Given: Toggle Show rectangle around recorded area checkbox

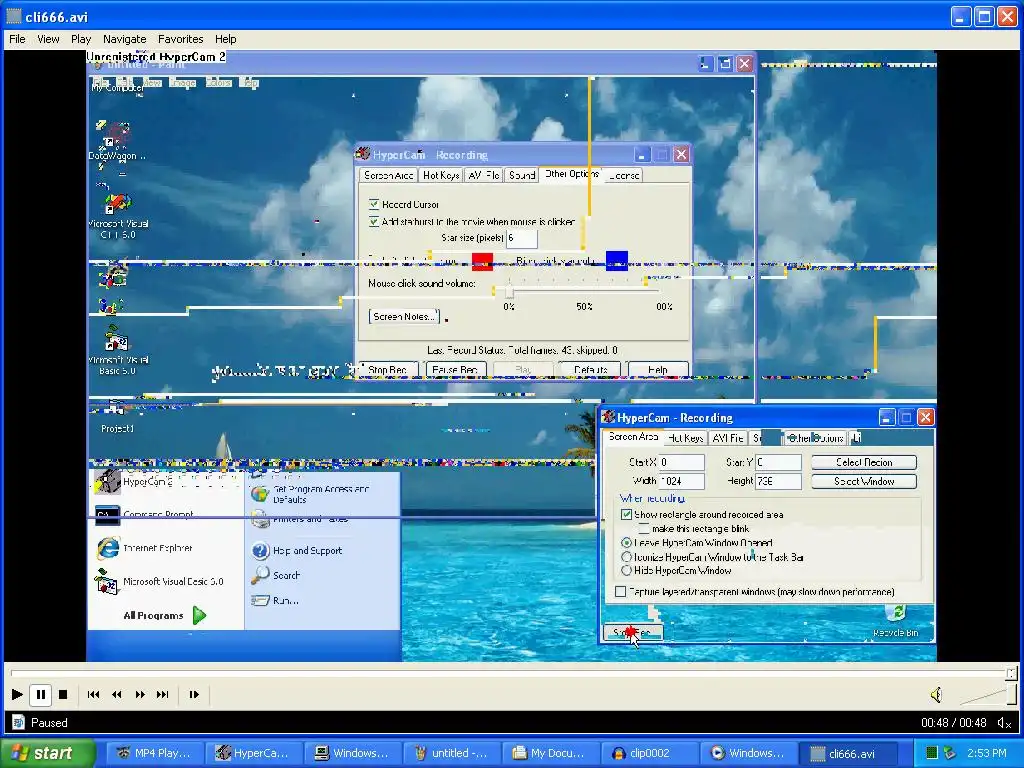Looking at the screenshot, I should 626,515.
